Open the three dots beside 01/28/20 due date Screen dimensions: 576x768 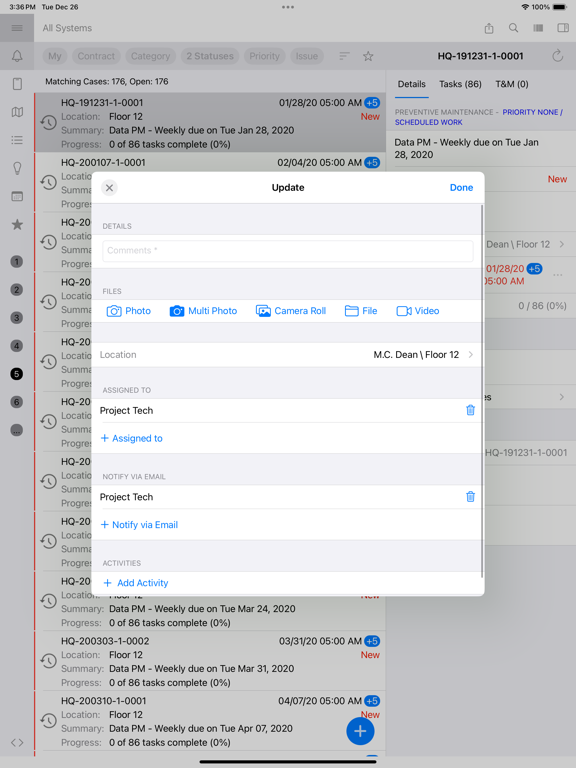click(x=557, y=275)
